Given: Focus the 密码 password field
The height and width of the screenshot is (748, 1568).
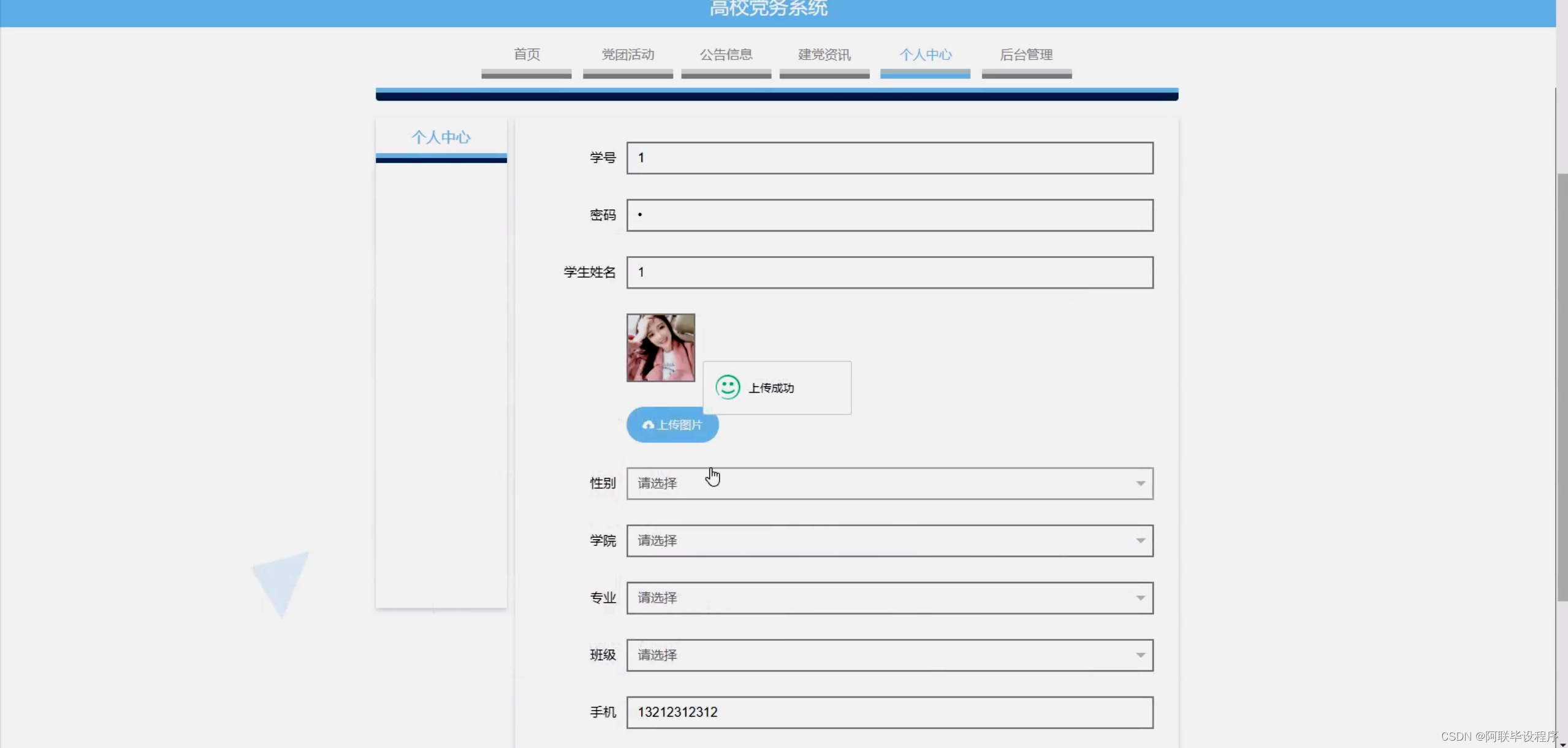Looking at the screenshot, I should (889, 215).
